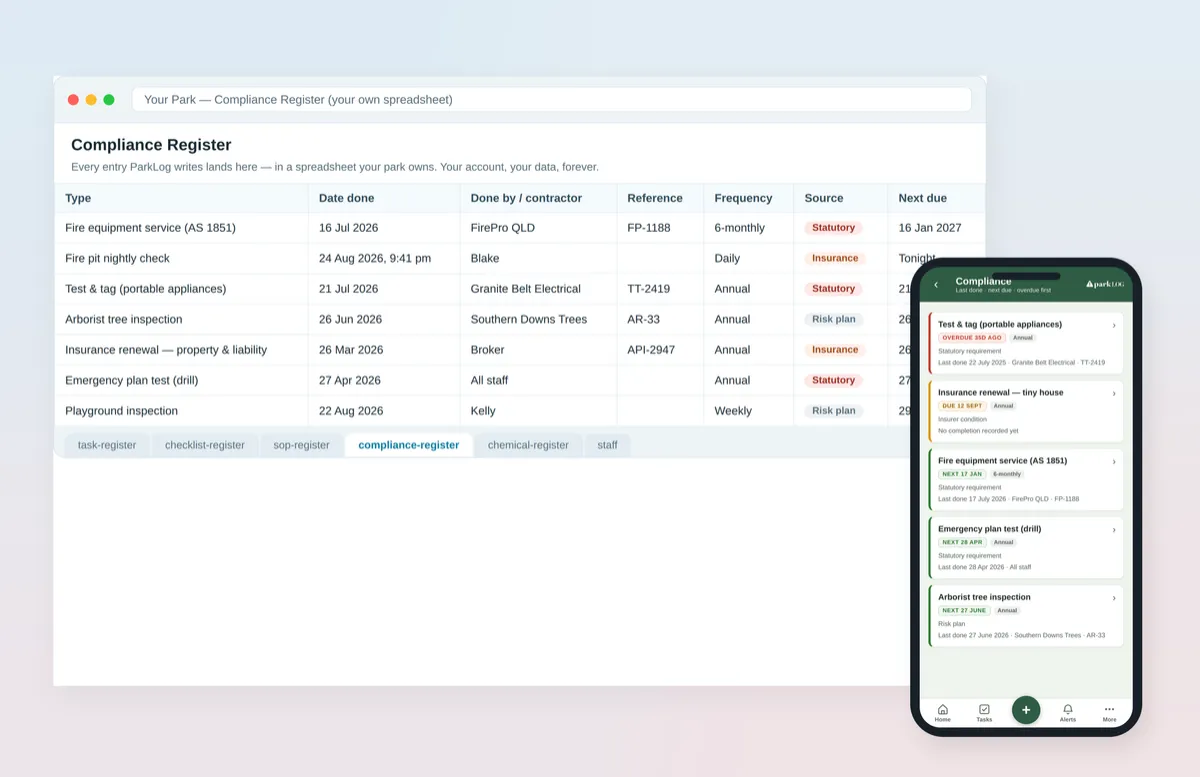Expand Fire equipment service card chevron
The width and height of the screenshot is (1200, 777).
click(1114, 461)
